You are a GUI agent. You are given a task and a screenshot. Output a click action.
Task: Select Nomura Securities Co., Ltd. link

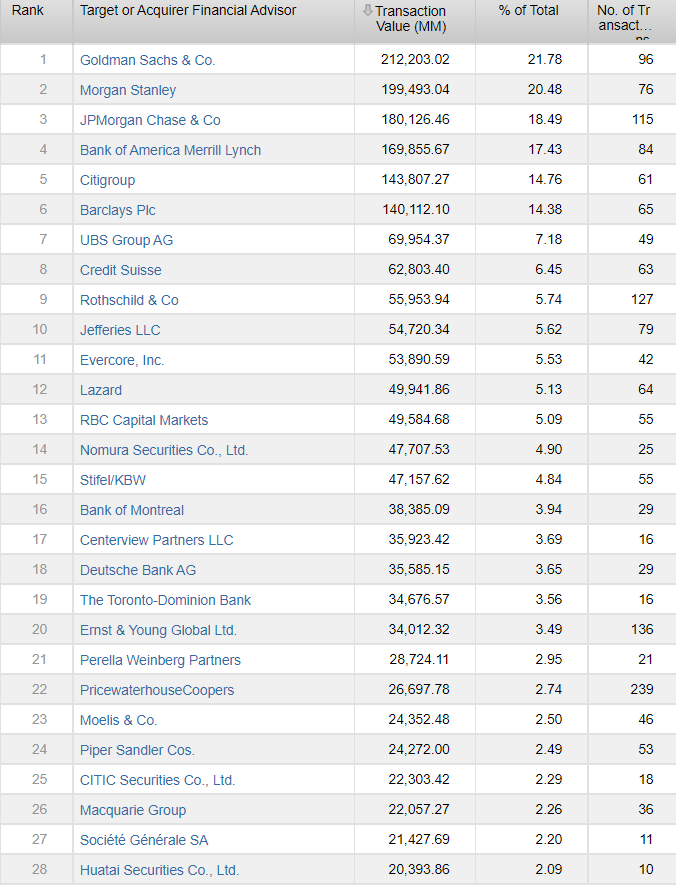coord(164,450)
